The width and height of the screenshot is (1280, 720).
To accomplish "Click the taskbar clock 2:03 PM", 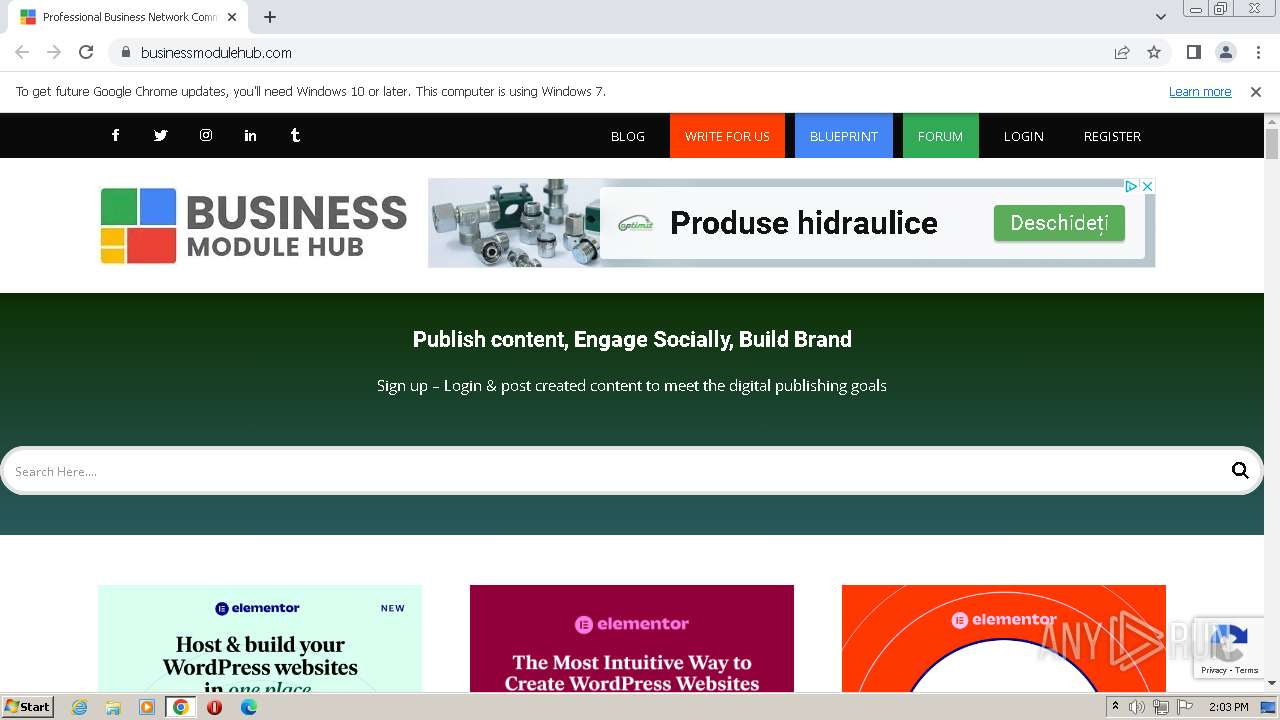I will (x=1228, y=707).
